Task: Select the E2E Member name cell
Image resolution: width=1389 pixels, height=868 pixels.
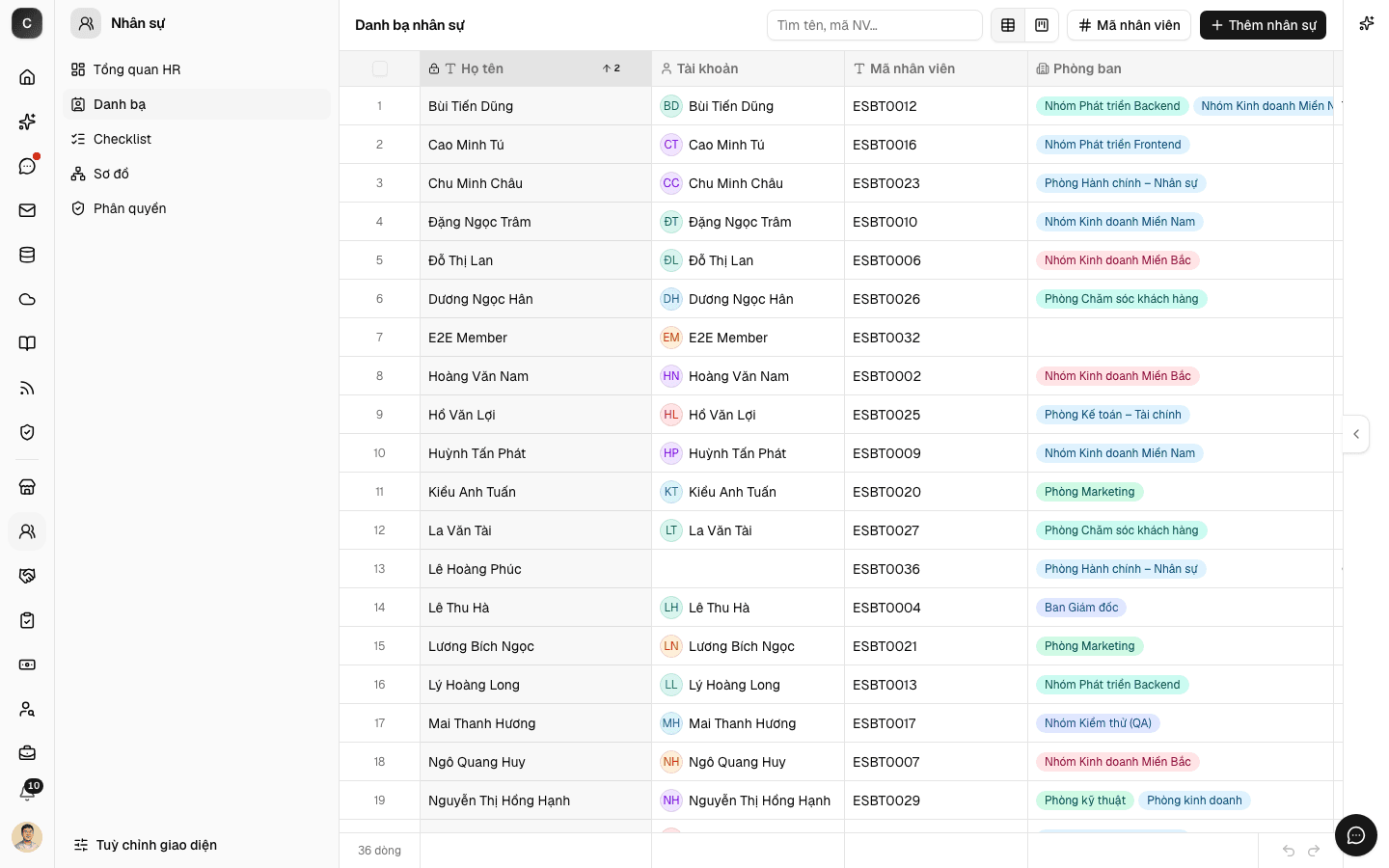Action: coord(535,338)
